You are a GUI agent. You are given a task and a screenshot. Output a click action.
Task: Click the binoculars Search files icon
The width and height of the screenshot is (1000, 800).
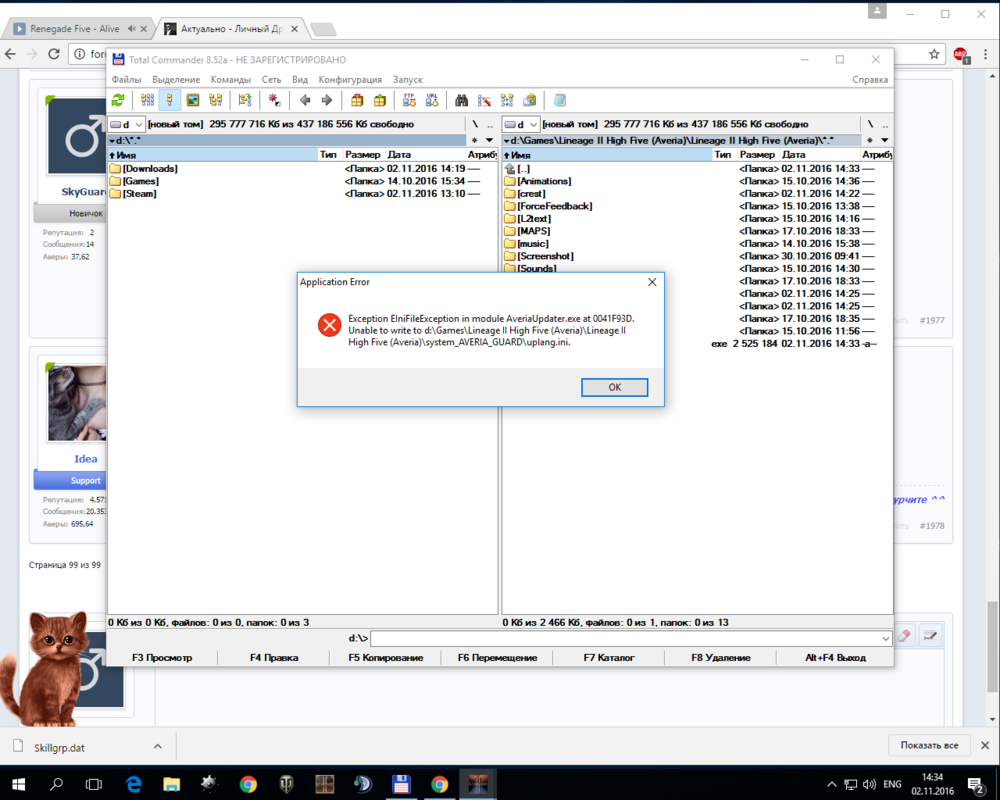click(462, 100)
